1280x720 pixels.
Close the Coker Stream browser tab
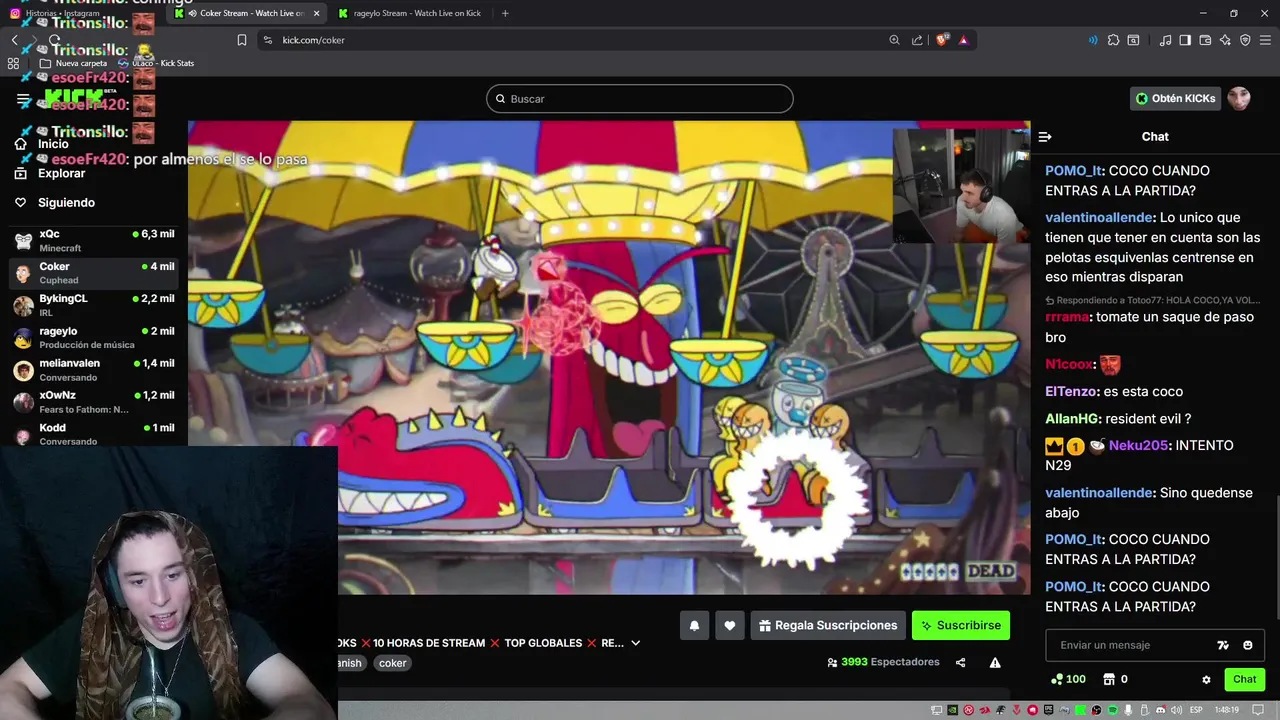(317, 13)
